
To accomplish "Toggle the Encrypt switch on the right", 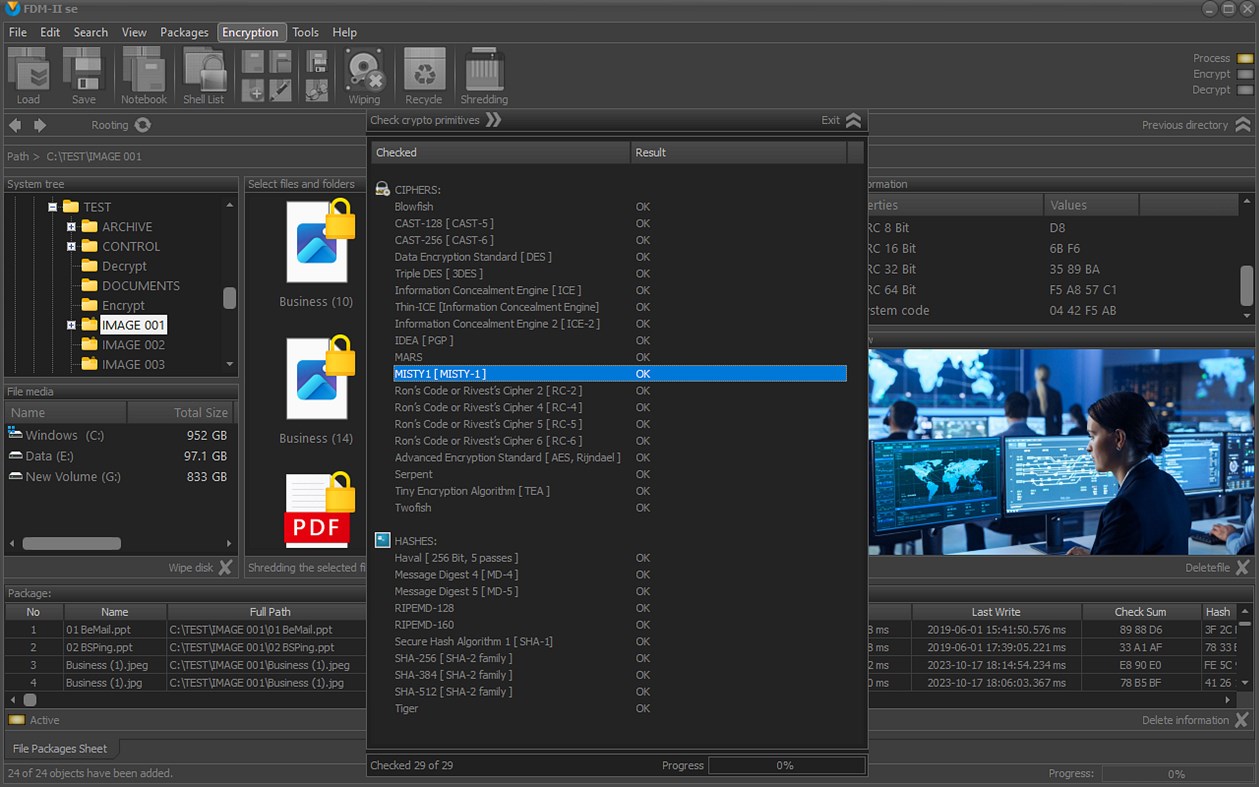I will [x=1244, y=73].
